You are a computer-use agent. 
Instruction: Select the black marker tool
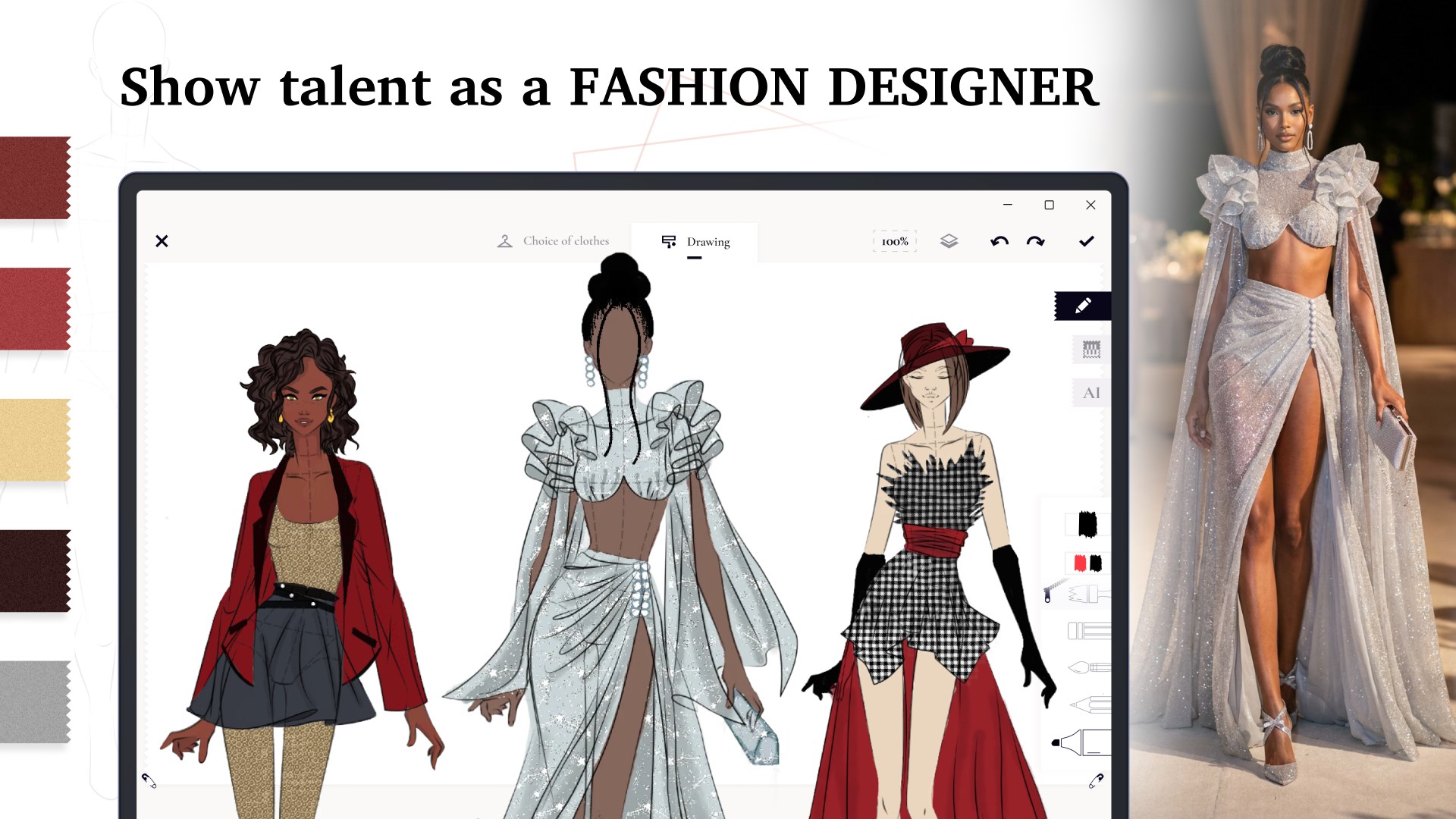1081,742
